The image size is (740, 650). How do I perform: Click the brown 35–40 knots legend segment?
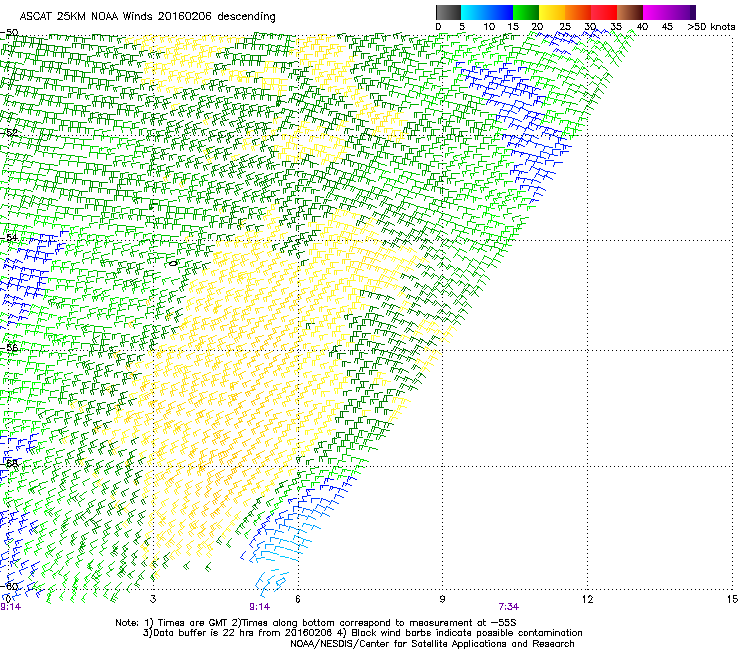tap(630, 12)
